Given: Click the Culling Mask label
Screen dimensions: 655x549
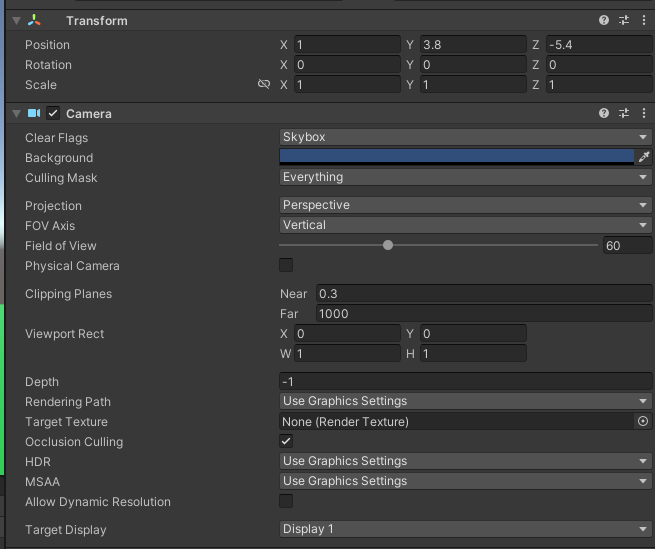Looking at the screenshot, I should tap(61, 178).
